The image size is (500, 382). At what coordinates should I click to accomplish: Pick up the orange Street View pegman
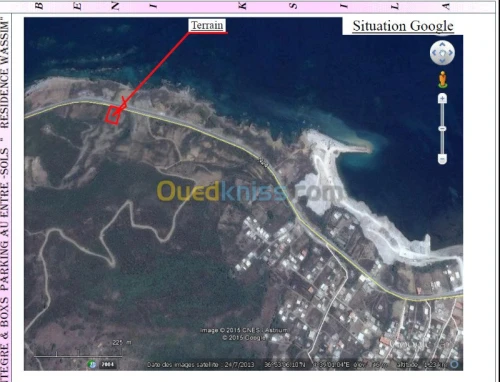coord(442,80)
